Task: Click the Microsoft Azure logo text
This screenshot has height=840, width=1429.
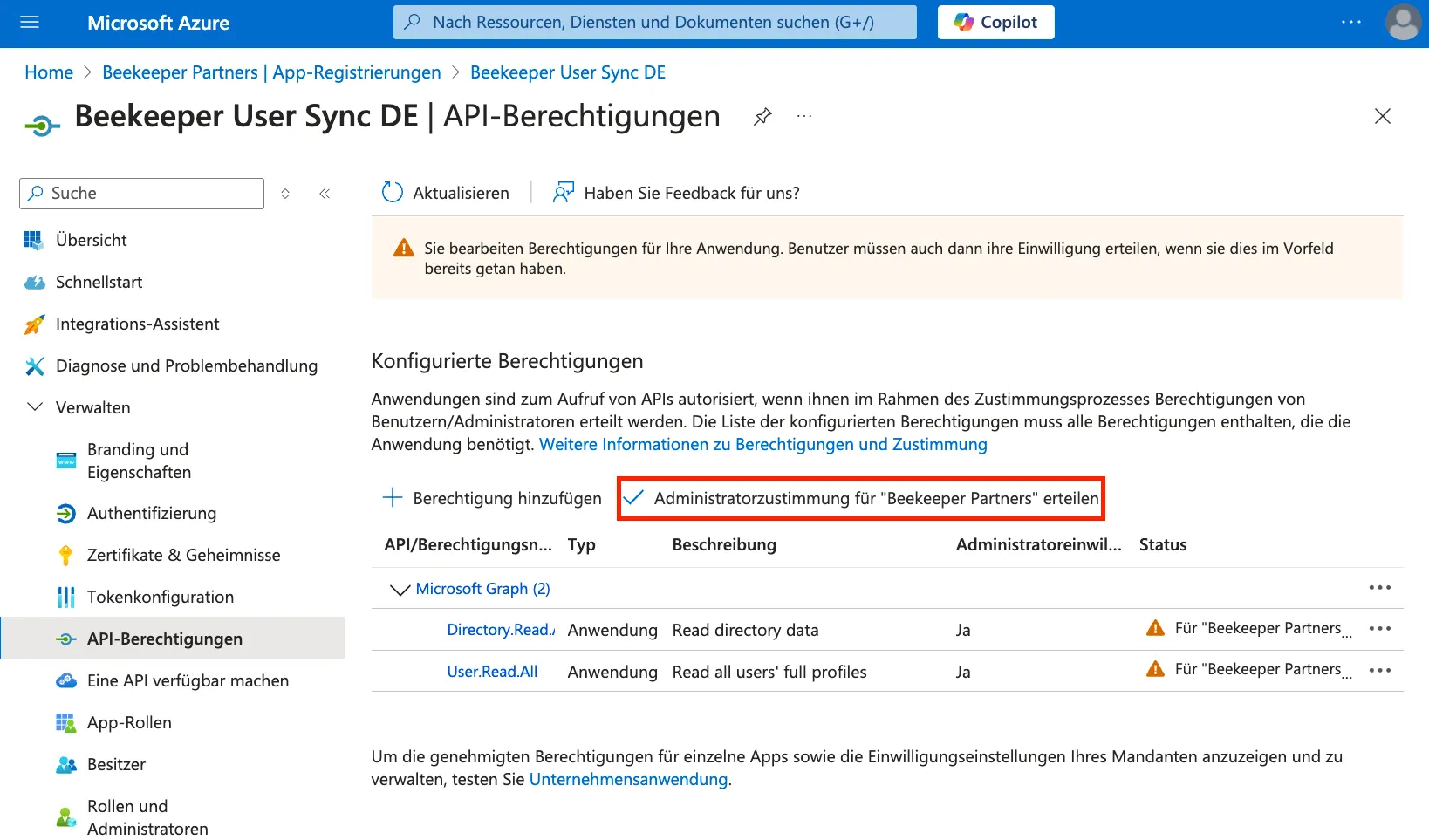Action: 159,23
